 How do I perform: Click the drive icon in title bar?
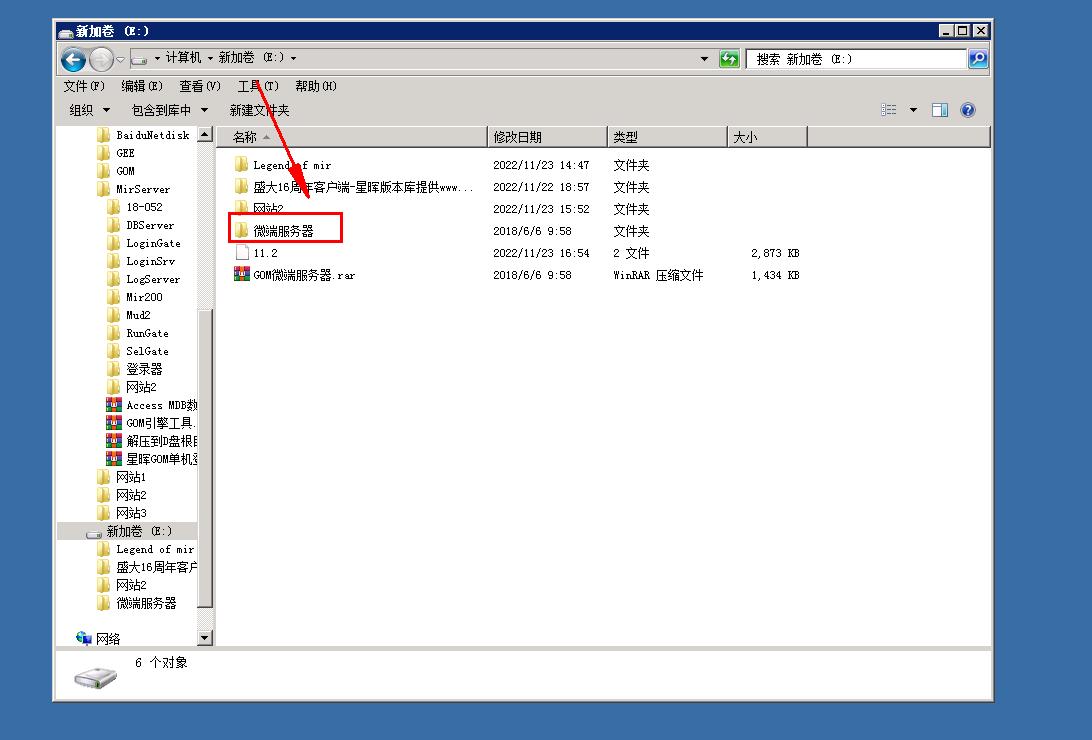point(66,32)
